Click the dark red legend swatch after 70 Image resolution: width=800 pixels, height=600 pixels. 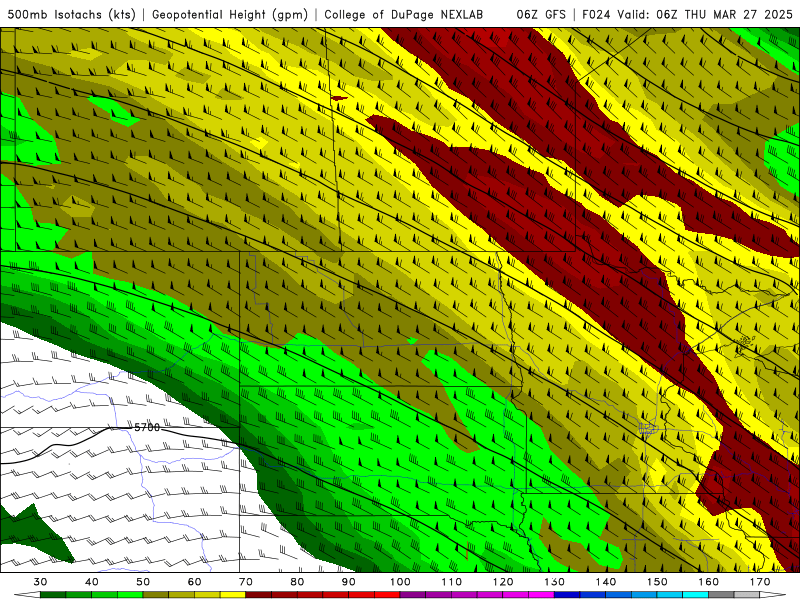259,595
